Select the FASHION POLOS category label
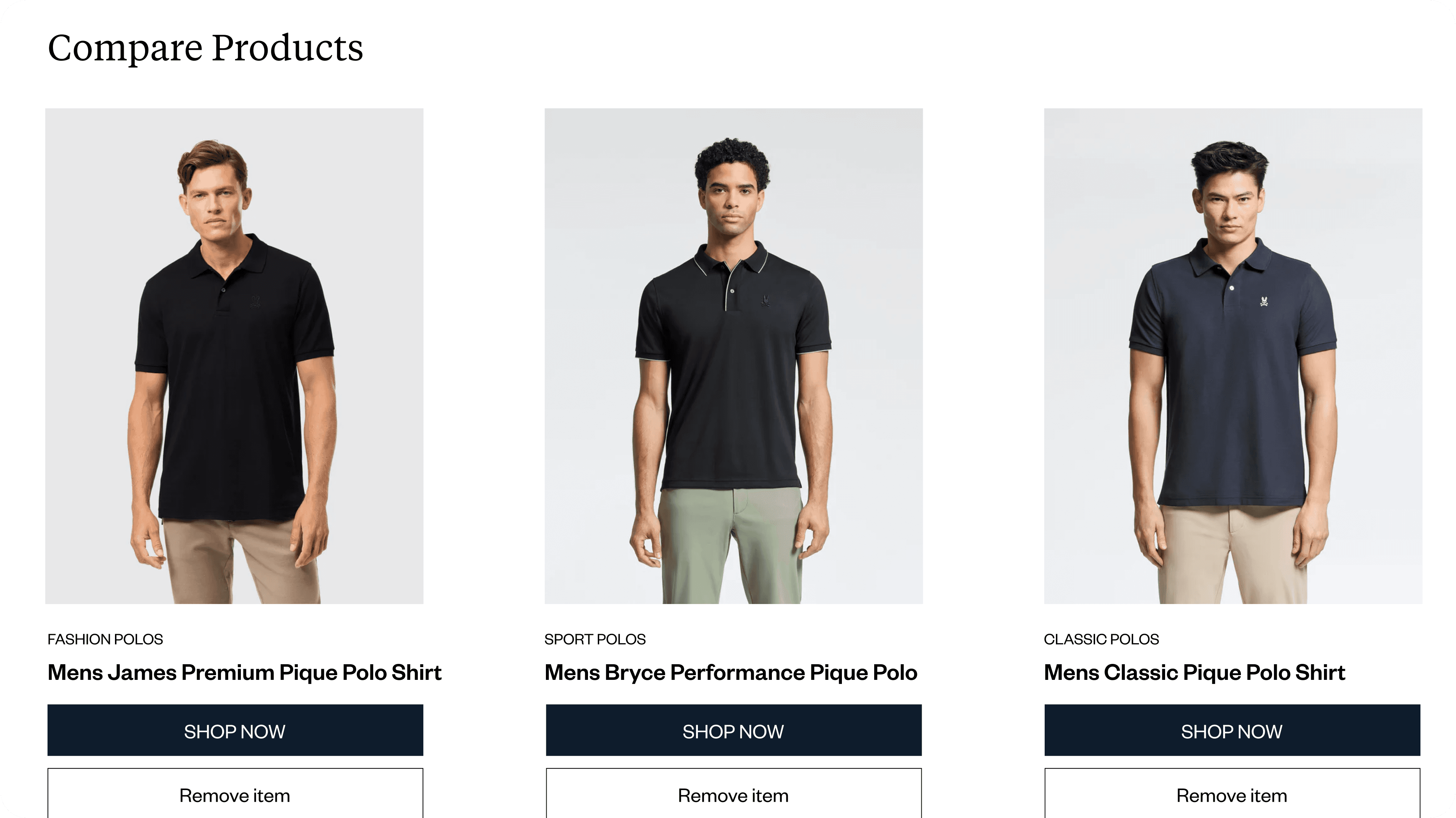The width and height of the screenshot is (1456, 818). [105, 639]
